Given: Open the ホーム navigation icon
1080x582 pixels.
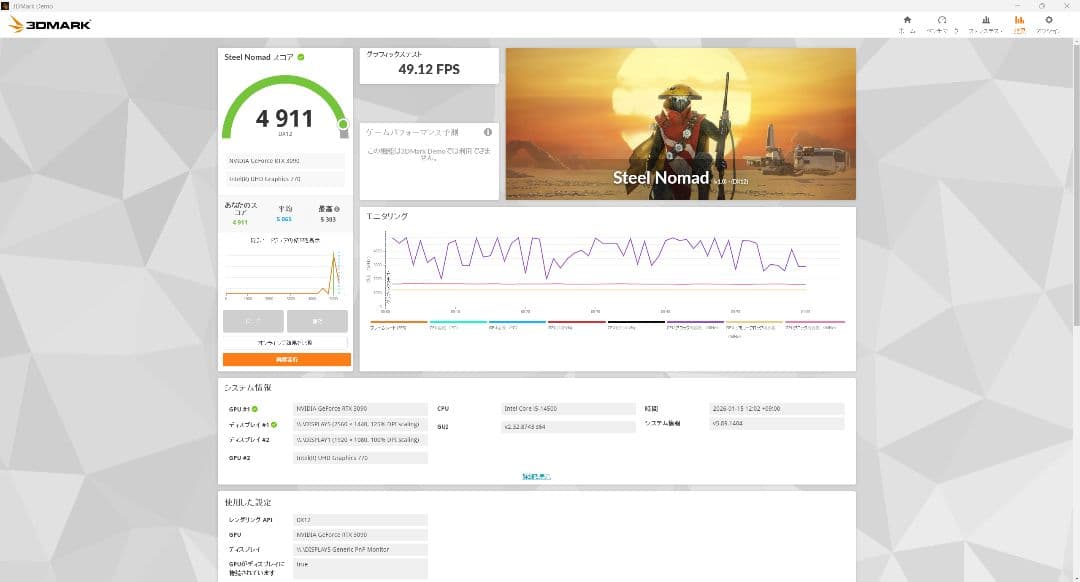Looking at the screenshot, I should click(x=907, y=21).
